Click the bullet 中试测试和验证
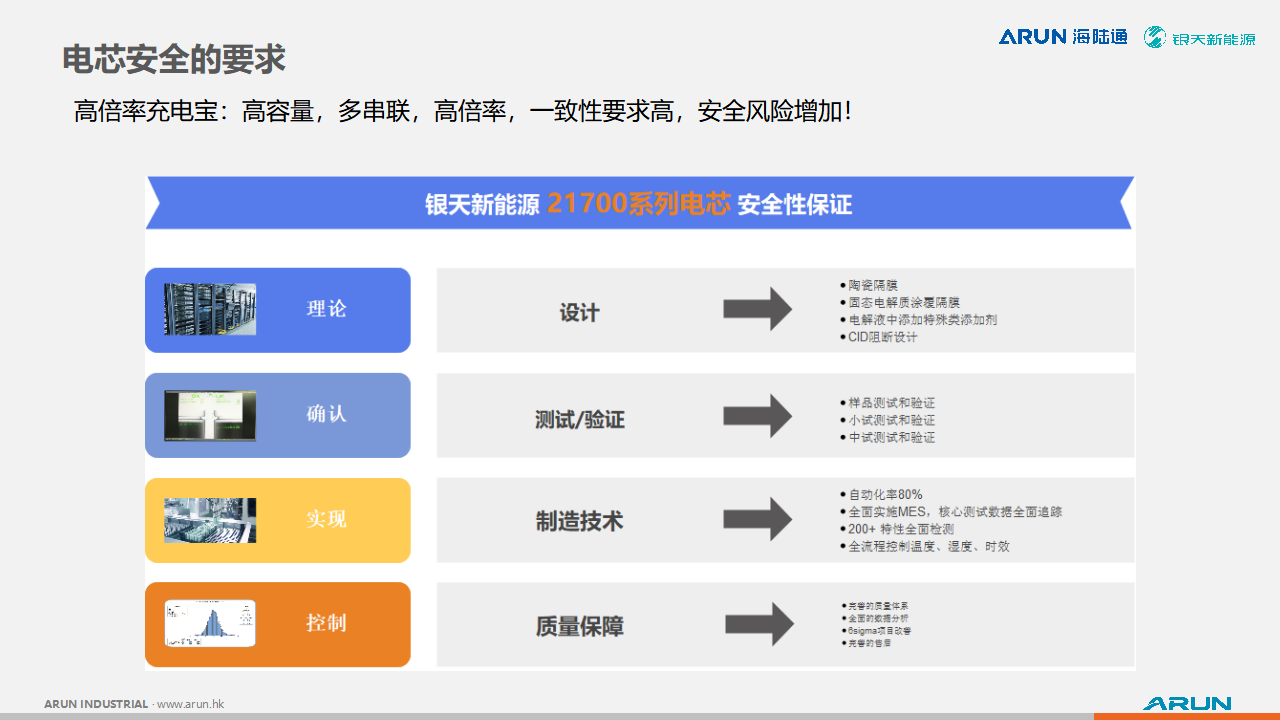Viewport: 1280px width, 720px height. (x=887, y=437)
